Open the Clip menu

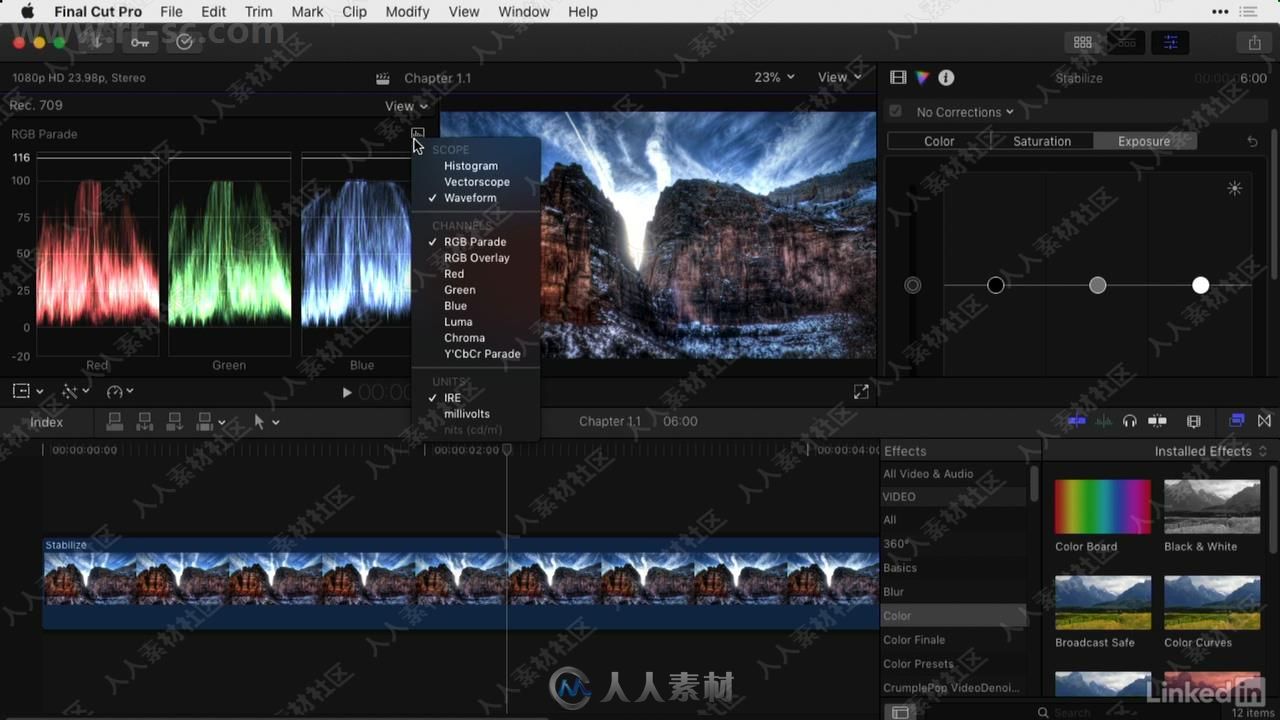tap(354, 12)
